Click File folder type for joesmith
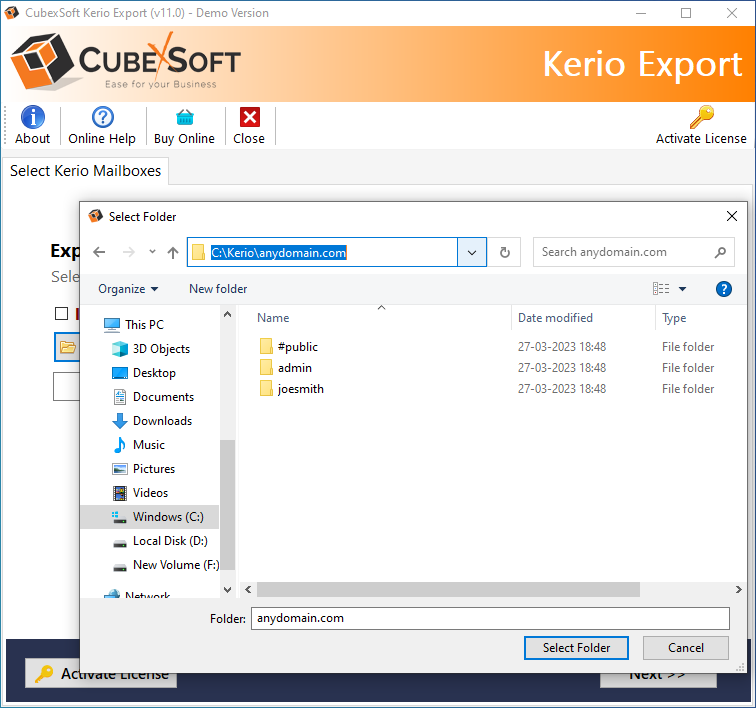 (688, 389)
